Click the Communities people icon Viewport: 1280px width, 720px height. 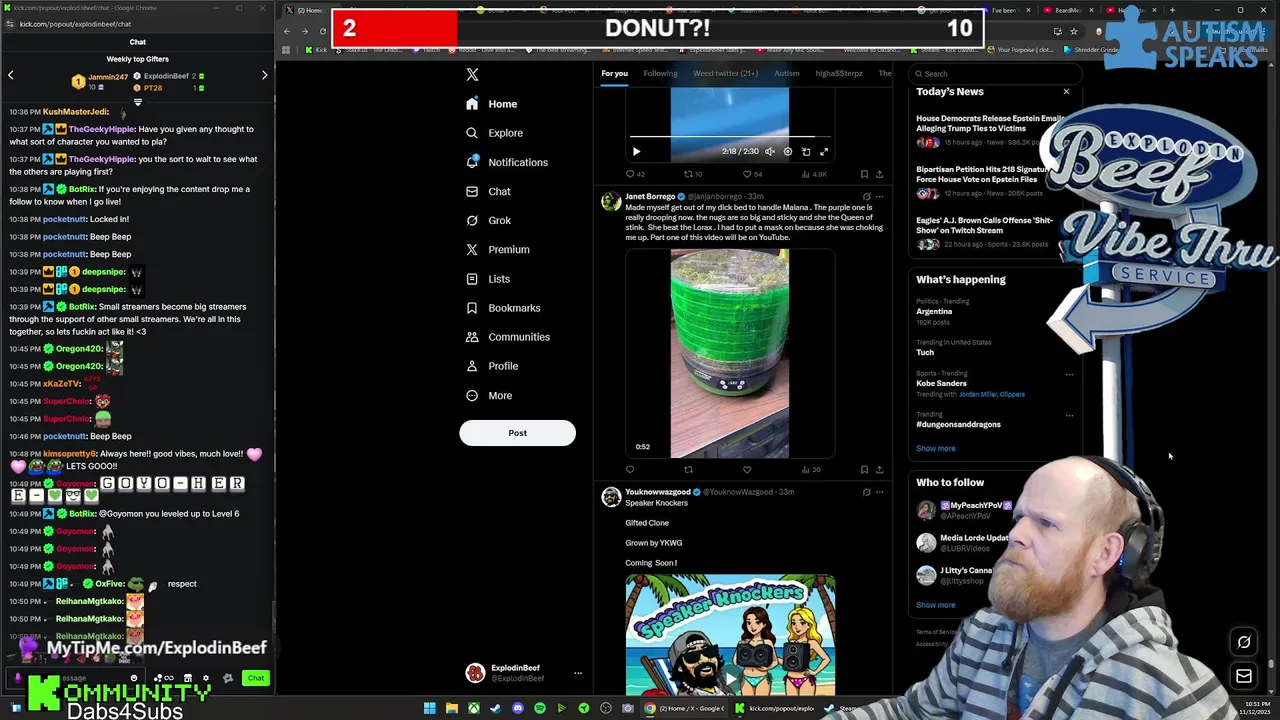coord(472,337)
